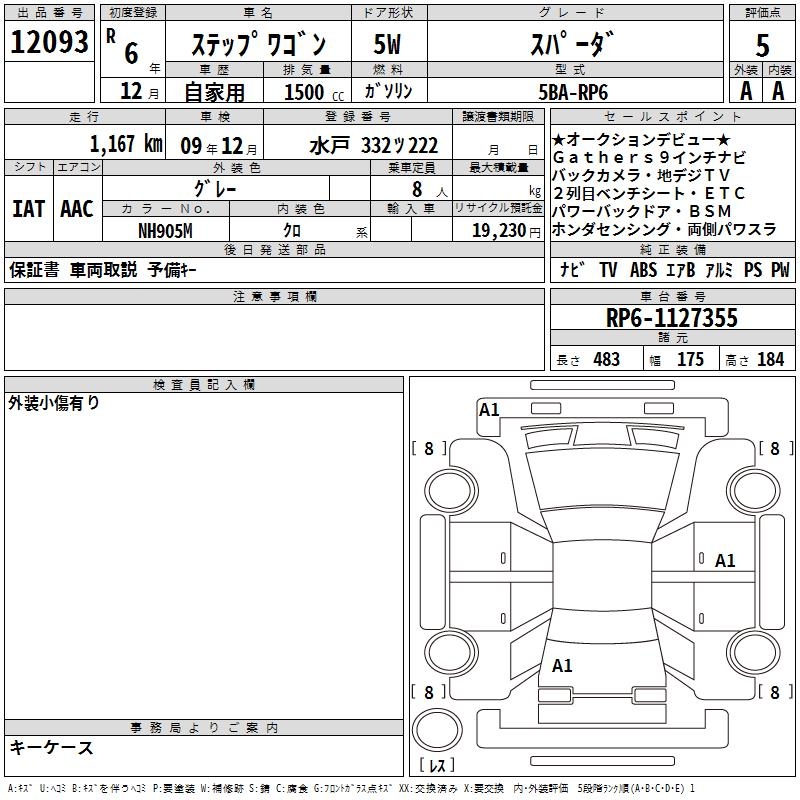800x800 pixels.
Task: Click the 車両取説 item
Action: (104, 270)
